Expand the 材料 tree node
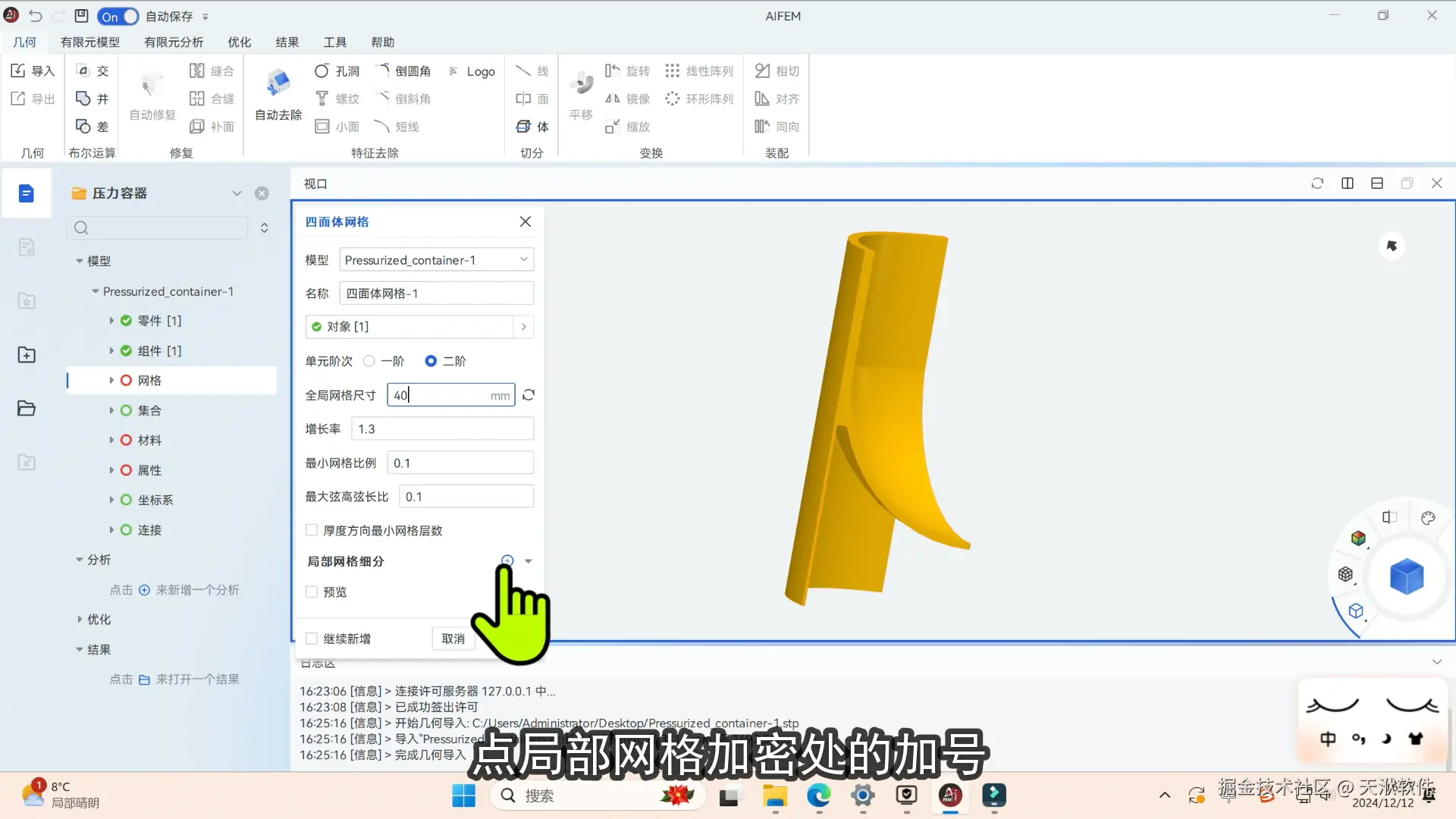The height and width of the screenshot is (819, 1456). [x=111, y=440]
